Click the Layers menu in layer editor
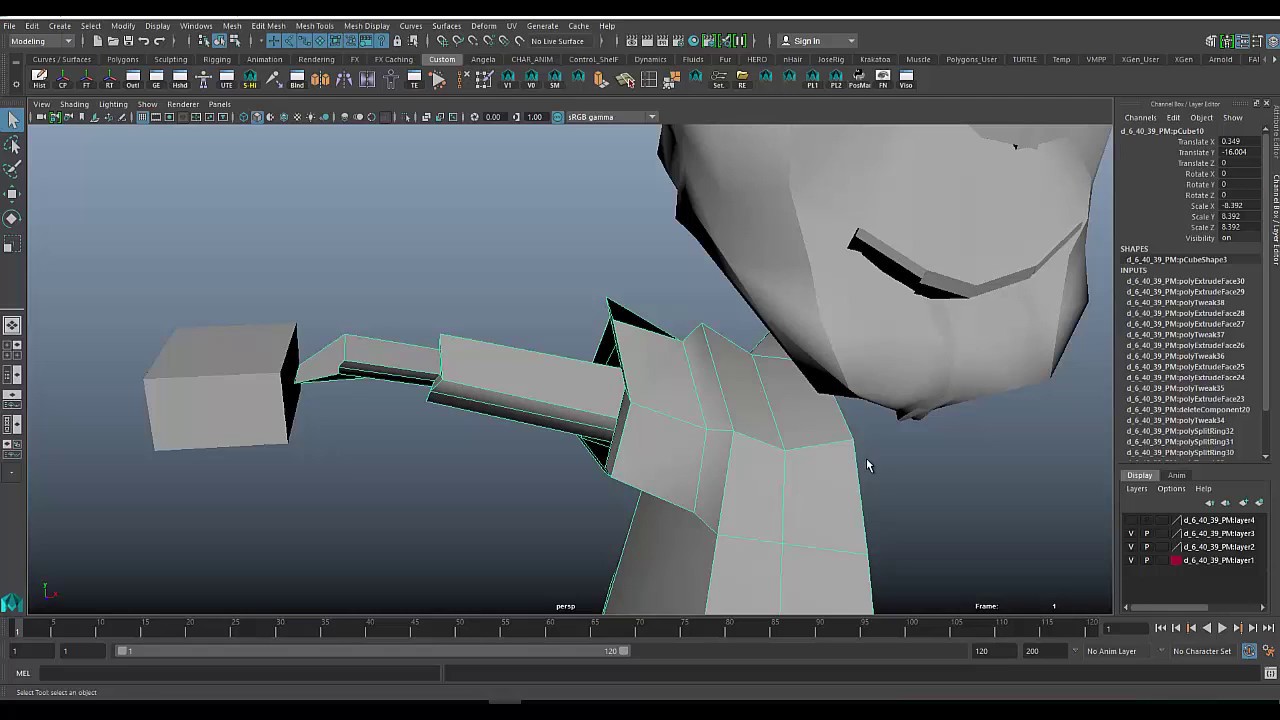 [1137, 489]
